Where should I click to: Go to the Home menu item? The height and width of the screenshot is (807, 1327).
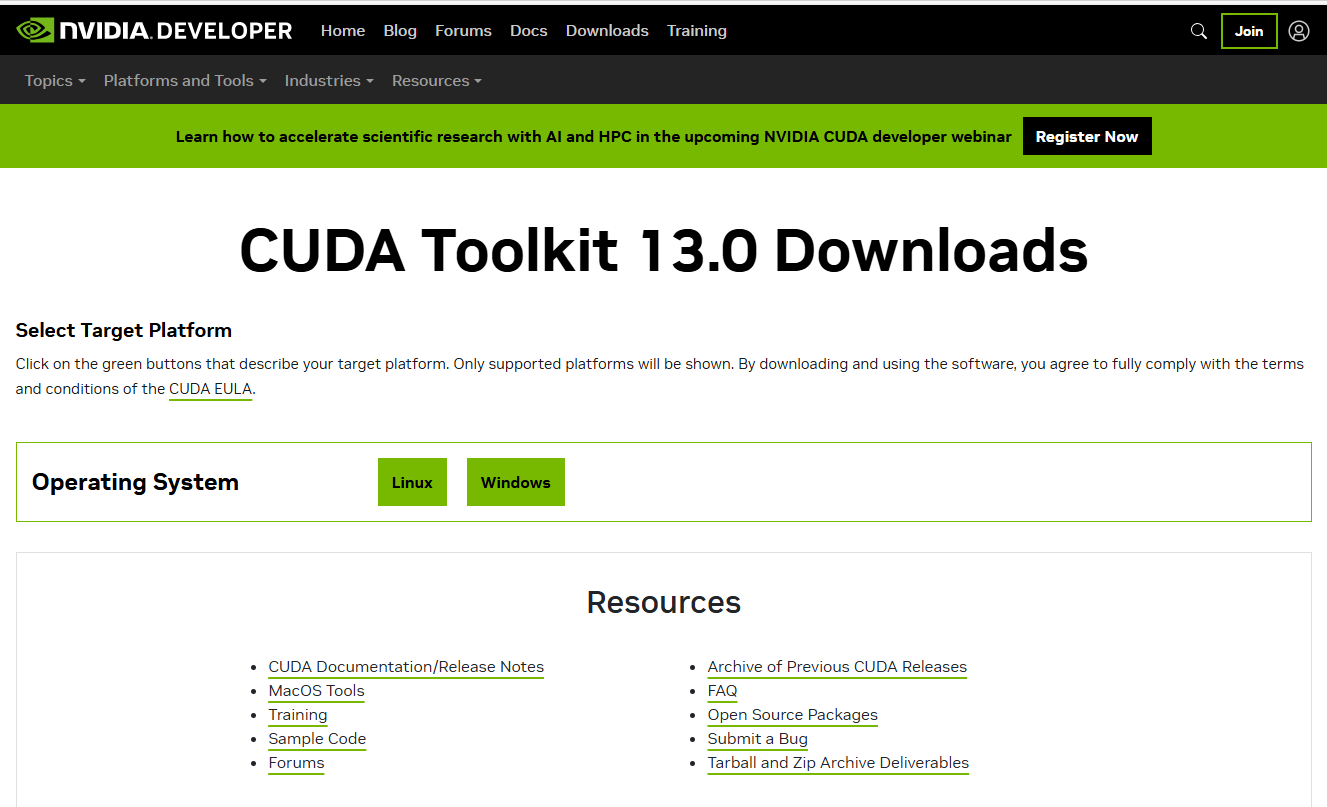coord(342,31)
